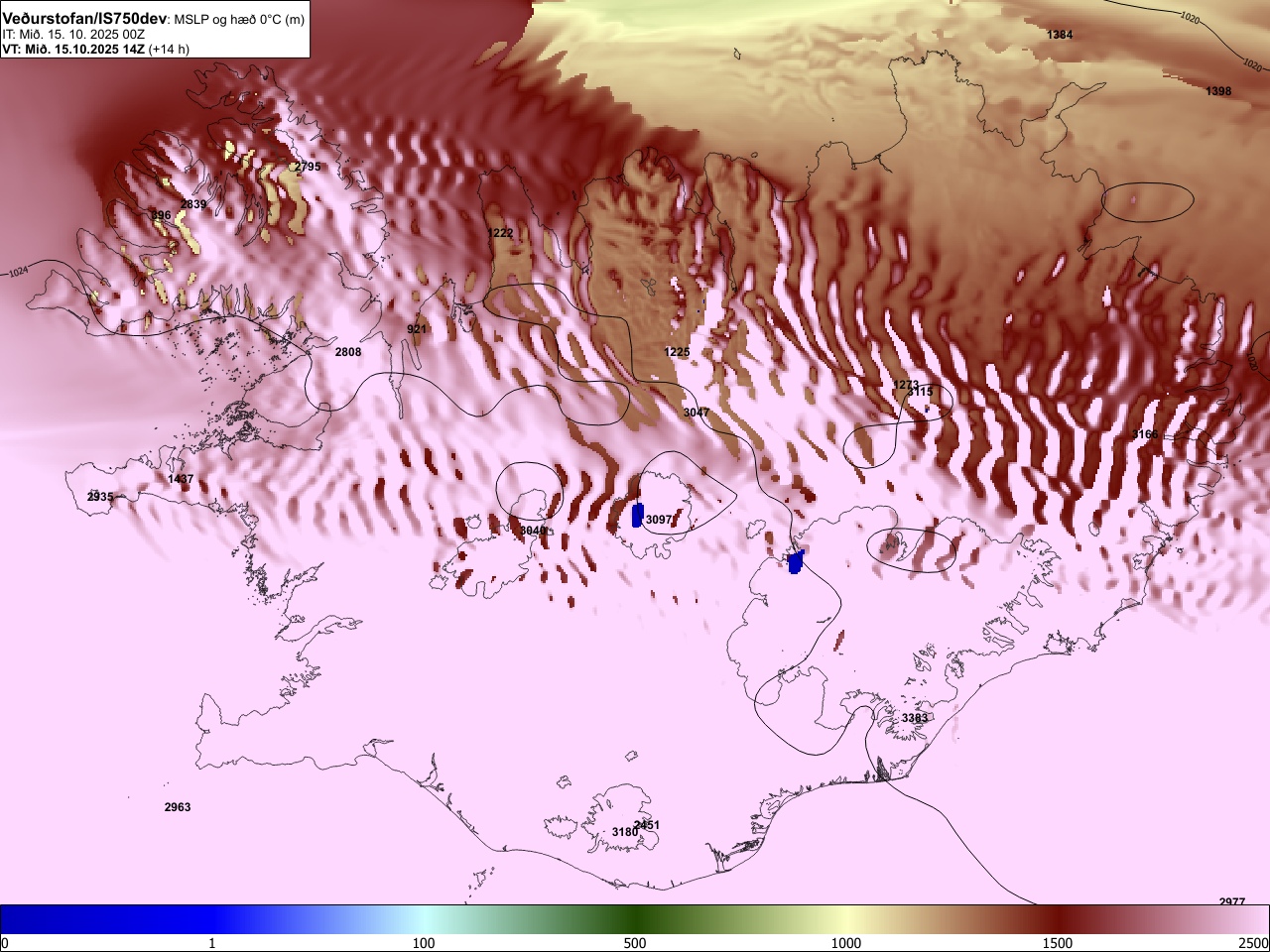
Task: Click the 1225 height value
Action: (677, 352)
